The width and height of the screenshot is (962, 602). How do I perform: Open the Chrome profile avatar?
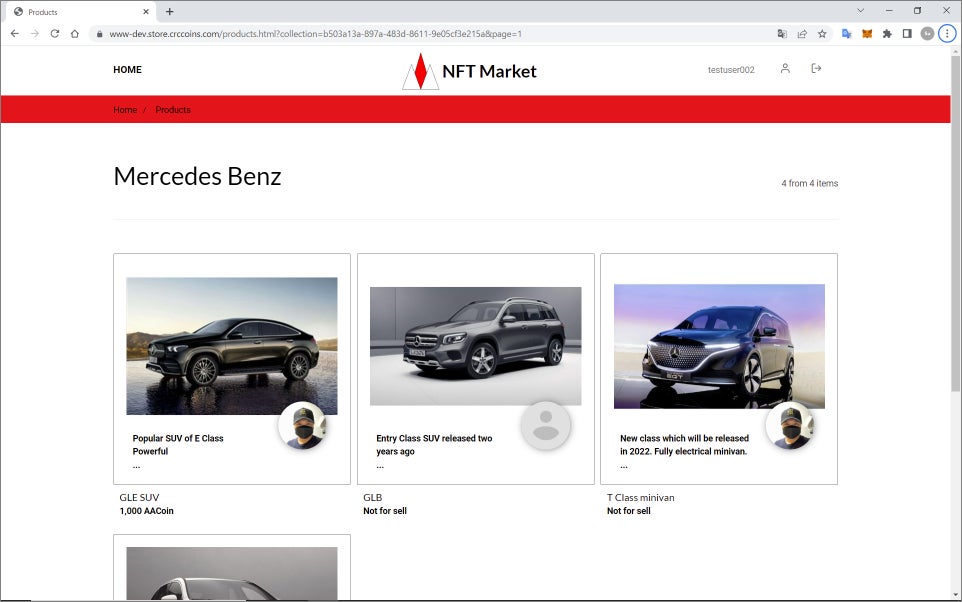pos(927,34)
